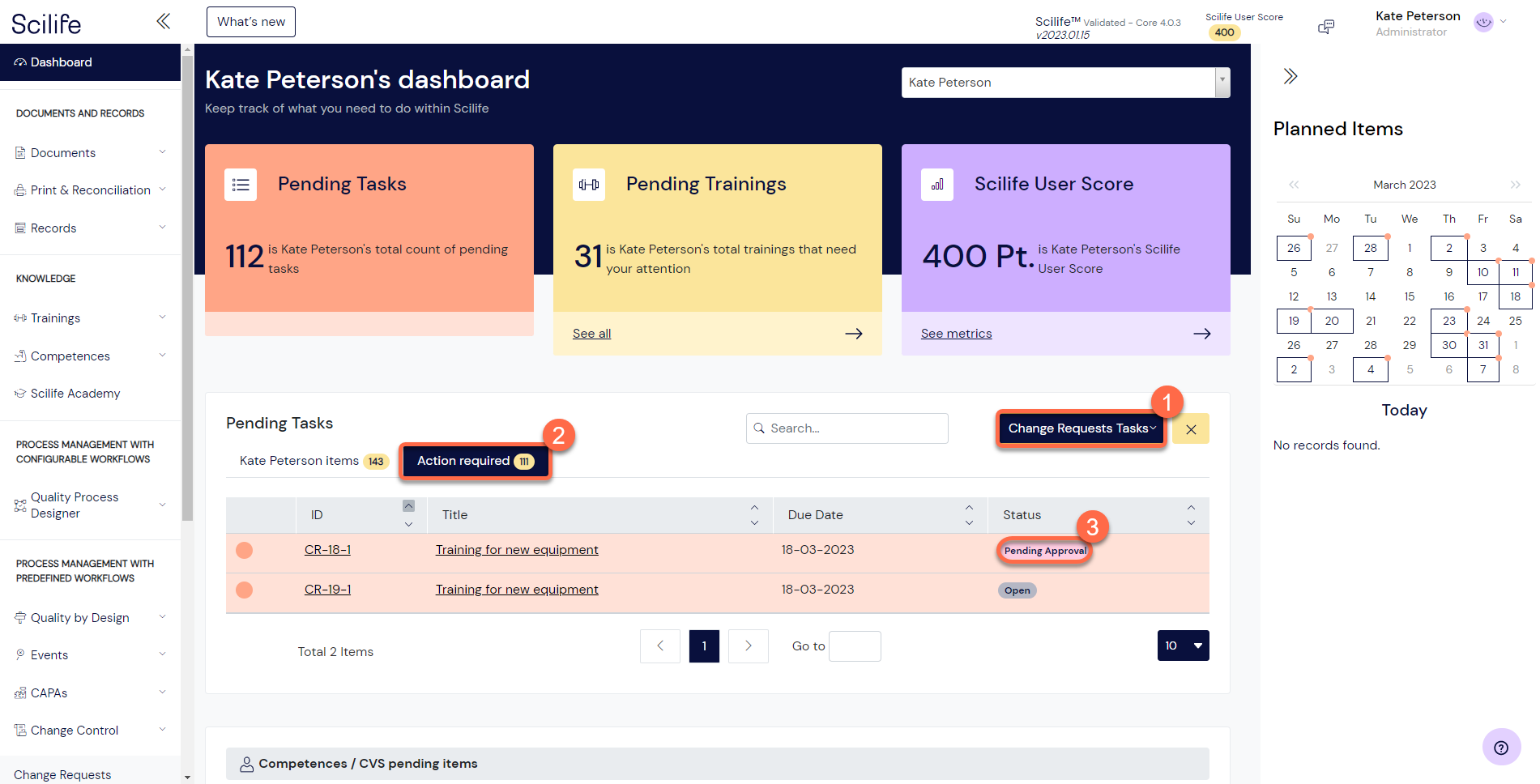The width and height of the screenshot is (1540, 784).
Task: Click the Events location pin icon
Action: (x=20, y=654)
